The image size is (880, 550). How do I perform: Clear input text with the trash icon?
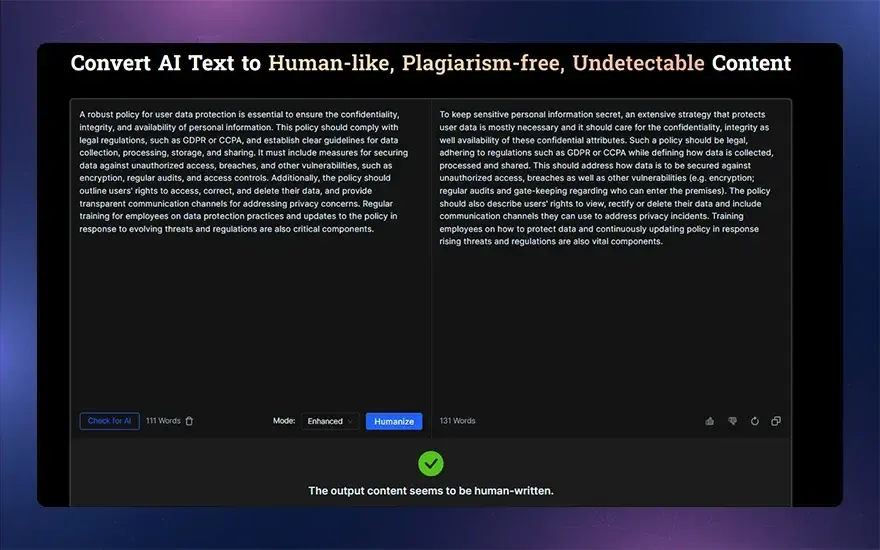coord(189,421)
